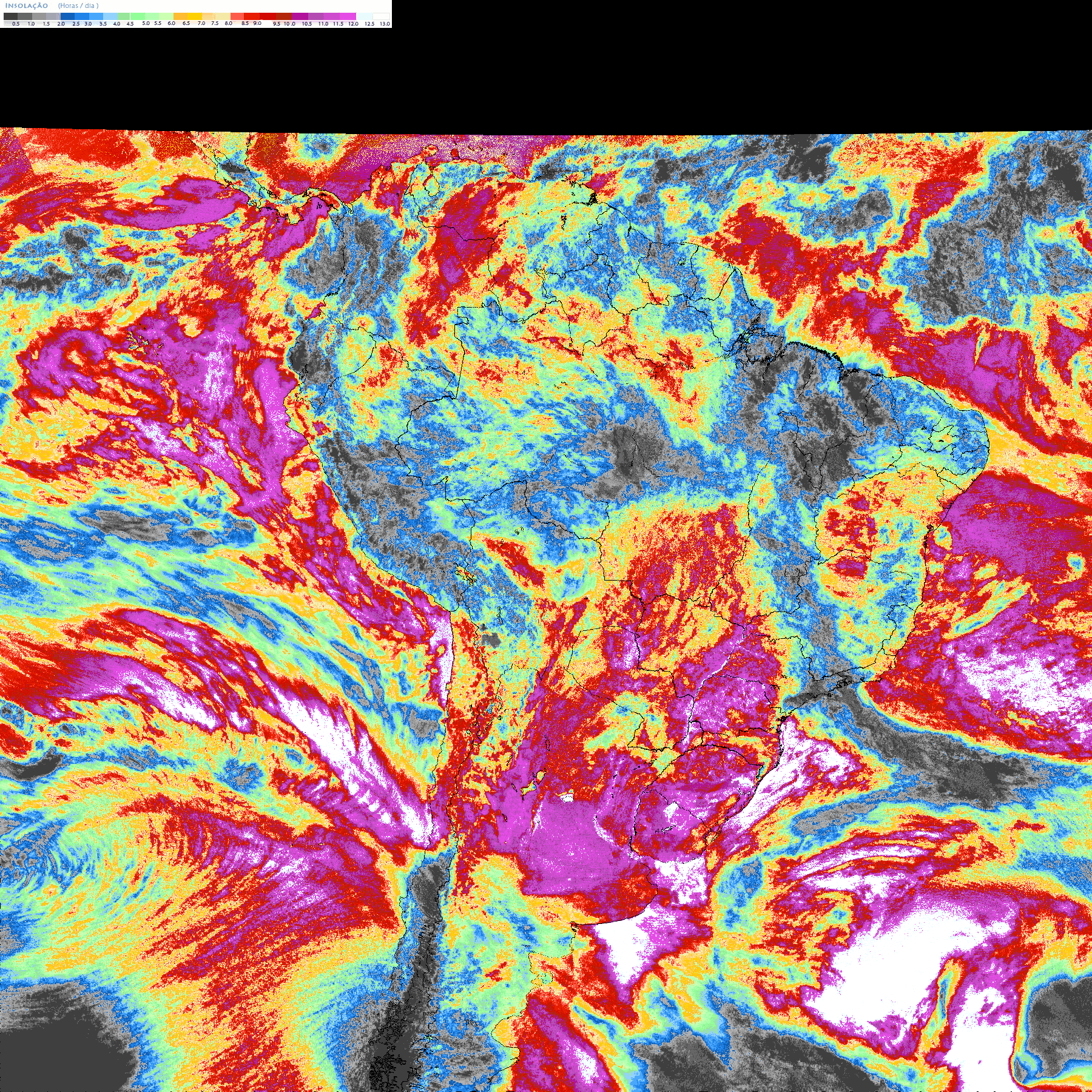Click the '(Horas / dia)' unit label

78,5
